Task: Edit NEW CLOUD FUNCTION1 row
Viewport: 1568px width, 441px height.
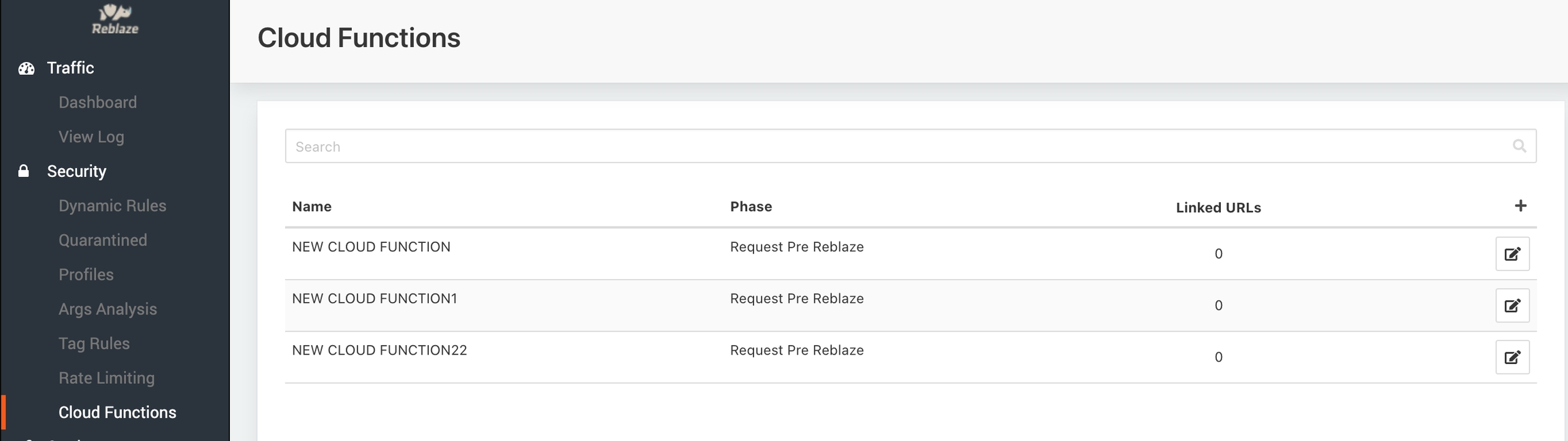Action: tap(1512, 306)
